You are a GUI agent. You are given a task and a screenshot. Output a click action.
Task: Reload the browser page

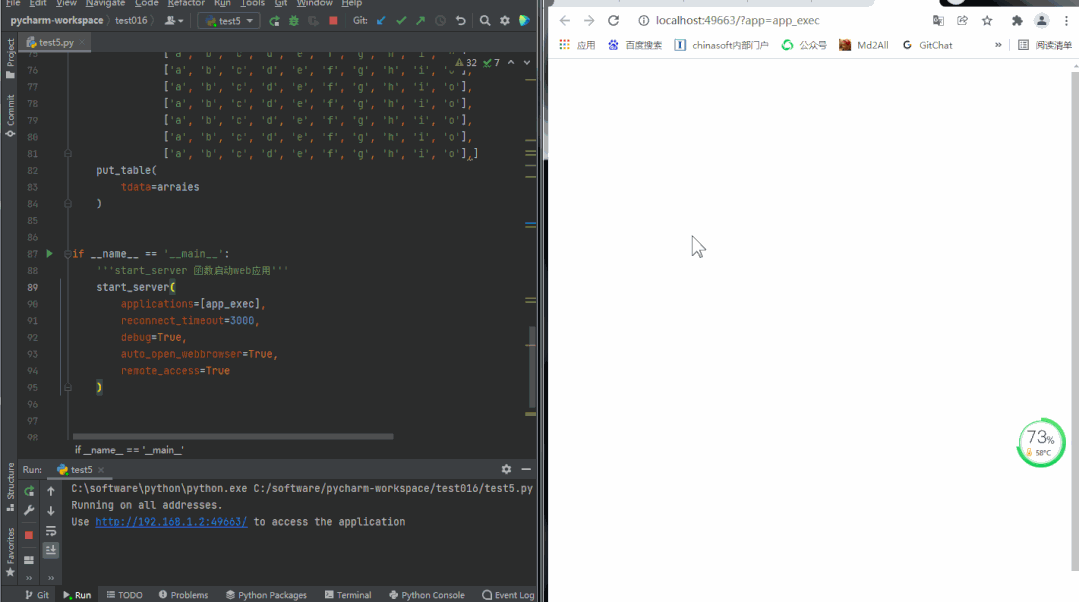pyautogui.click(x=613, y=20)
